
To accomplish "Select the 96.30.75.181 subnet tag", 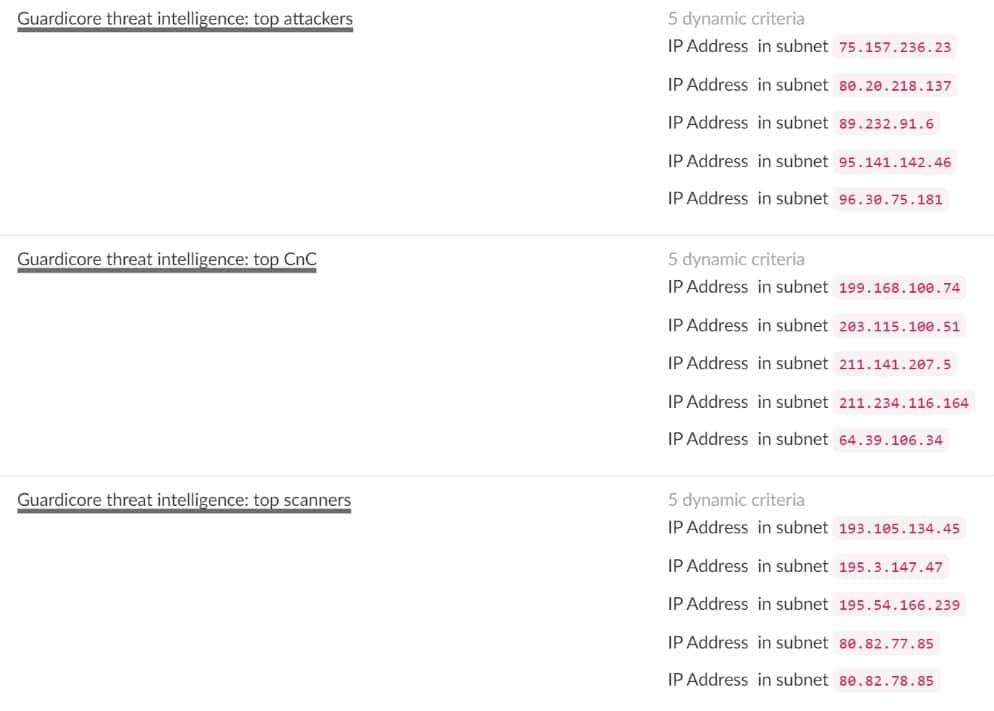I will pos(890,199).
